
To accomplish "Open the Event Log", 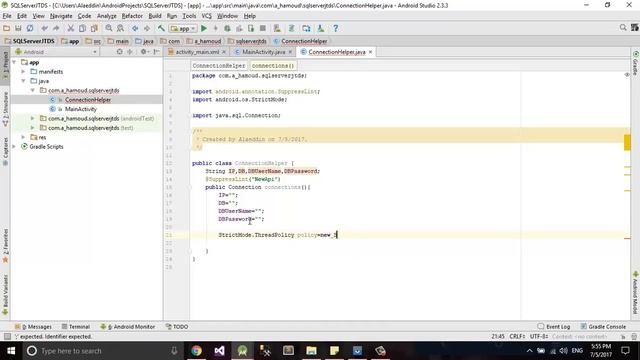I will click(x=554, y=327).
